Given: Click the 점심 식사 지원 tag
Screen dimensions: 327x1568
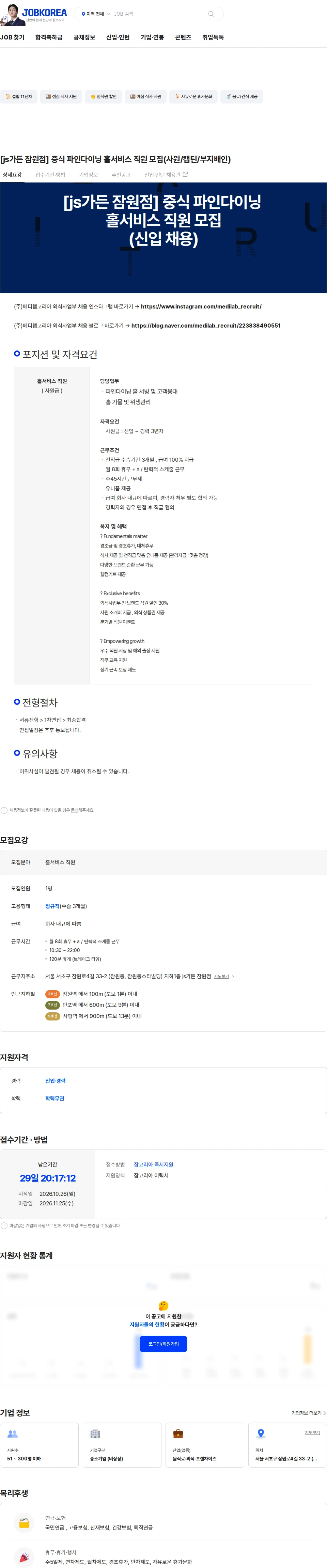Looking at the screenshot, I should pos(61,97).
